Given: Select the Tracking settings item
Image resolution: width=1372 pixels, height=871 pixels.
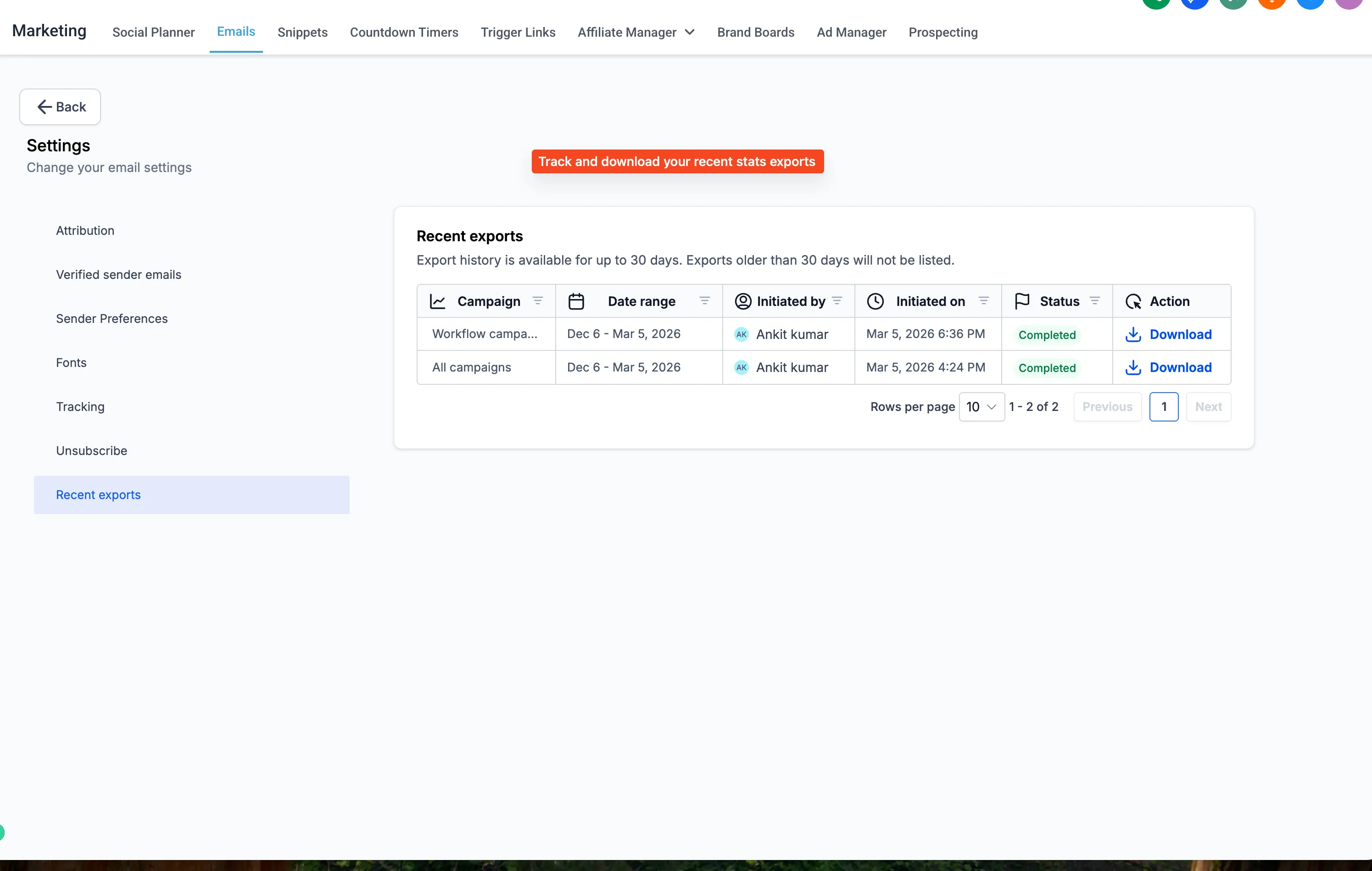Looking at the screenshot, I should 80,407.
